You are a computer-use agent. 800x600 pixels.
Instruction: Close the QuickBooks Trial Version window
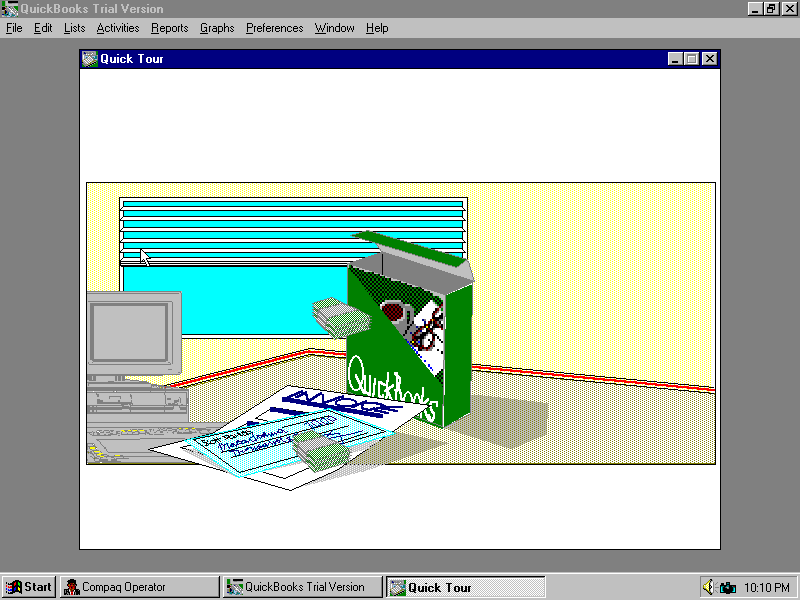tap(789, 9)
